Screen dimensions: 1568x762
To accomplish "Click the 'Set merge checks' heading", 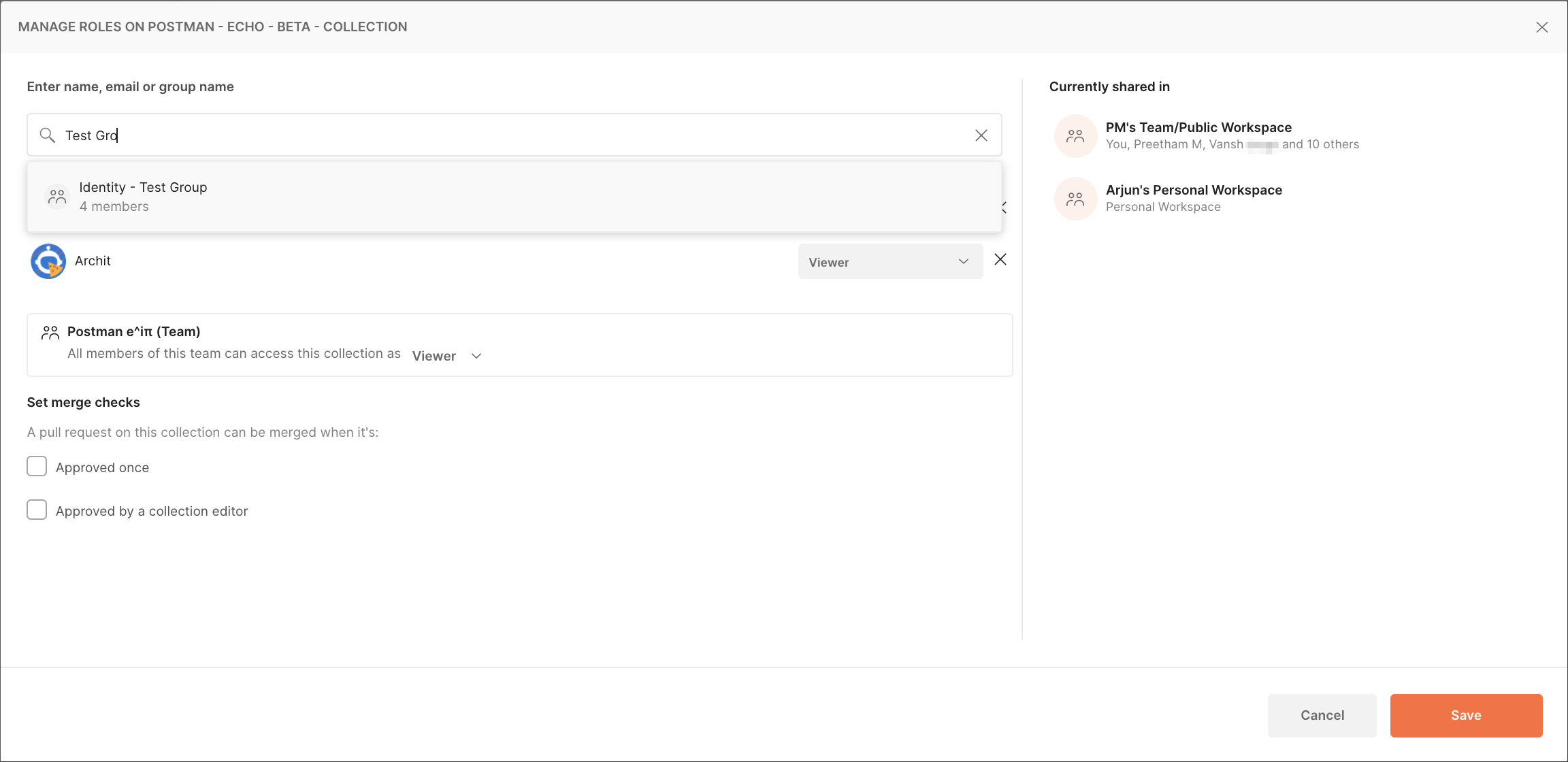I will click(84, 402).
